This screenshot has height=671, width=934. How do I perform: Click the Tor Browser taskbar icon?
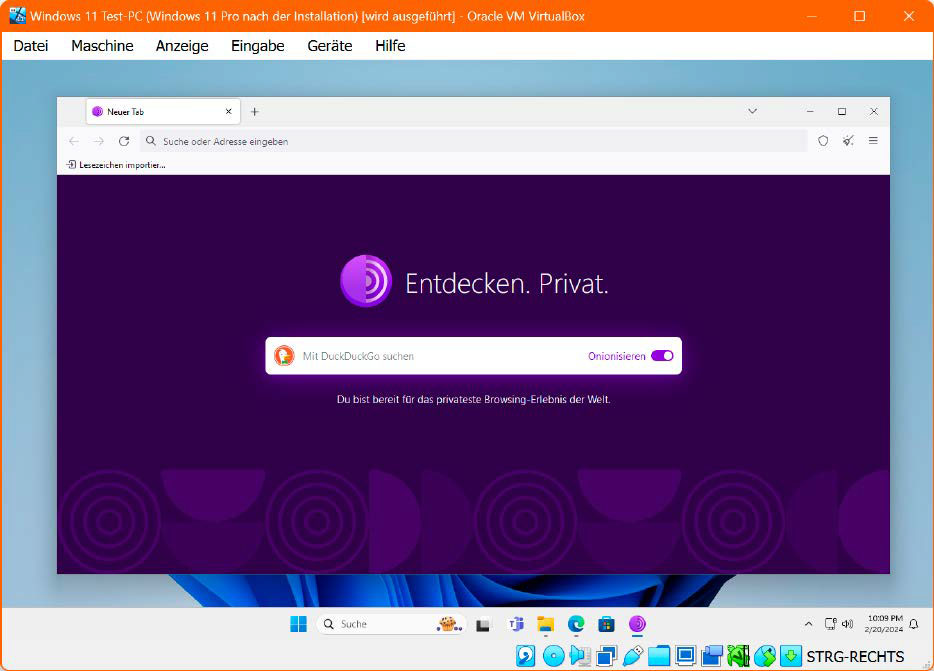click(637, 624)
